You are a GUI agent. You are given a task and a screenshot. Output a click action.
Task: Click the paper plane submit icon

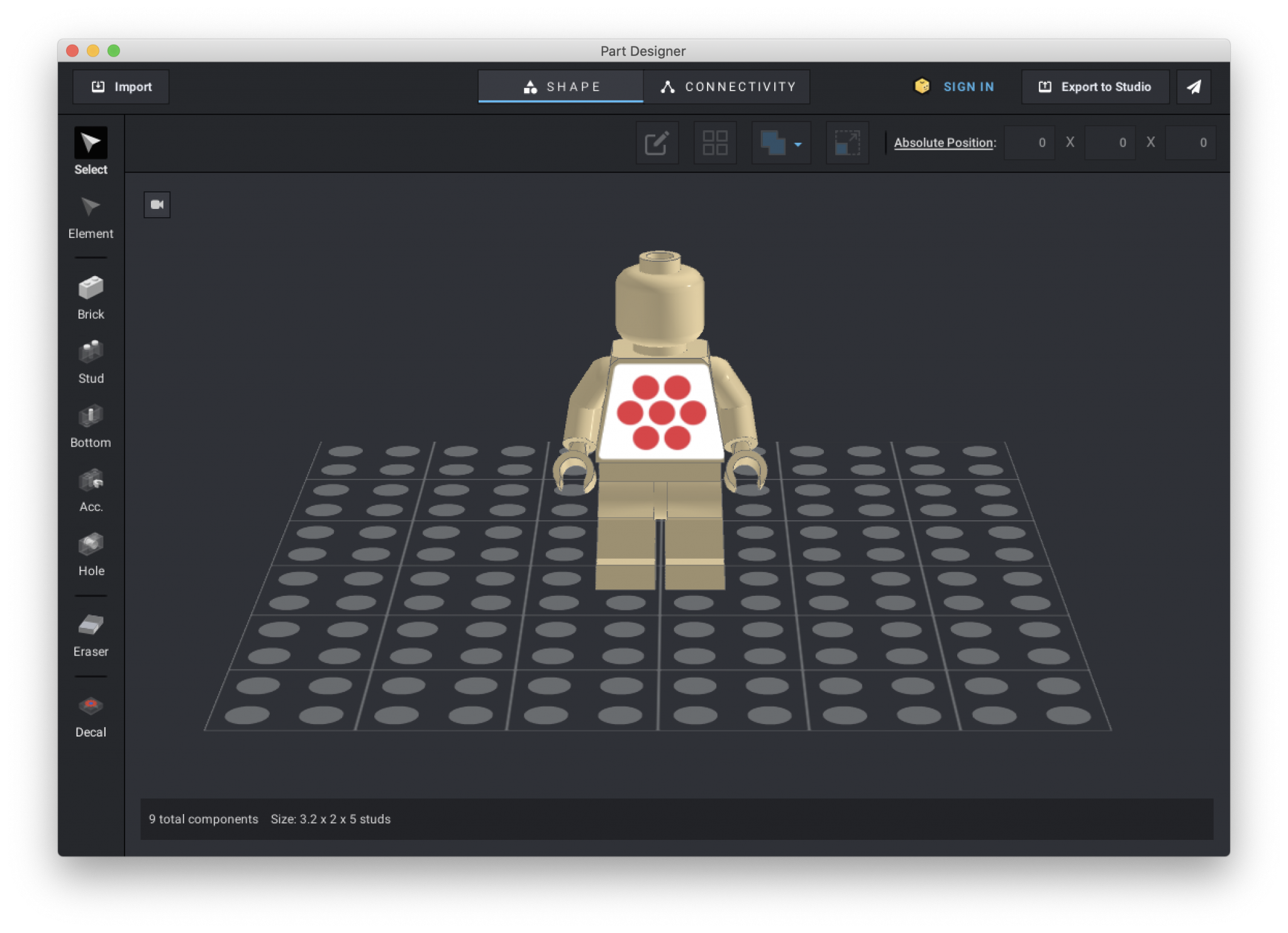tap(1194, 87)
